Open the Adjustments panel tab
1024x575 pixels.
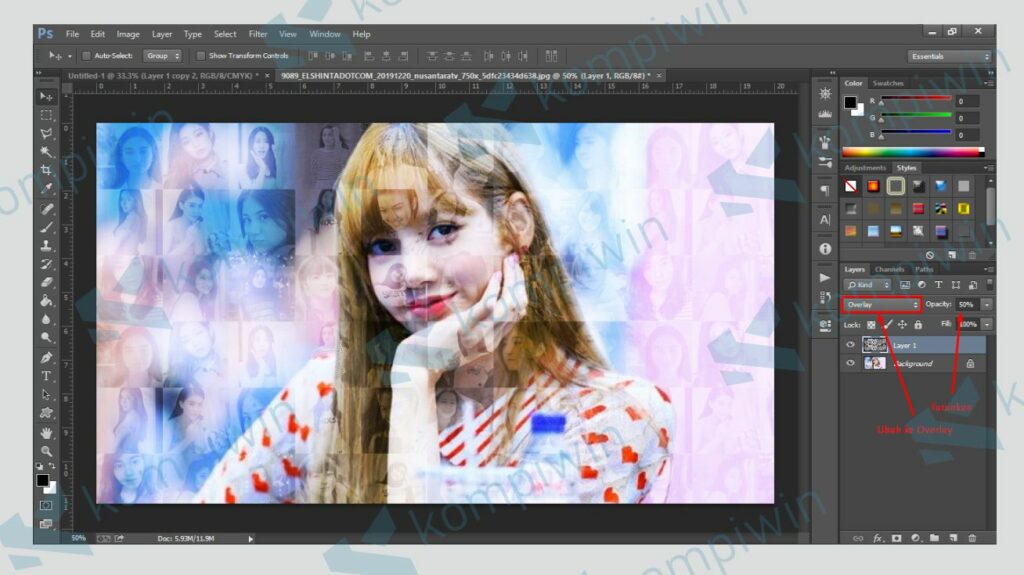(865, 168)
